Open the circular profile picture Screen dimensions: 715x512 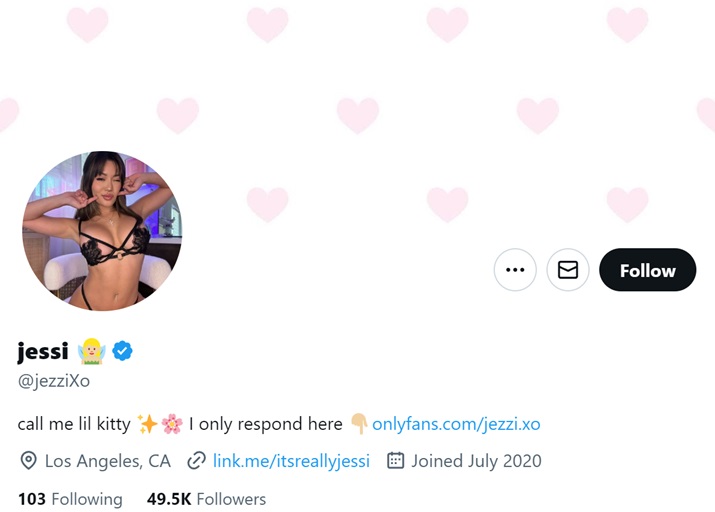point(102,231)
